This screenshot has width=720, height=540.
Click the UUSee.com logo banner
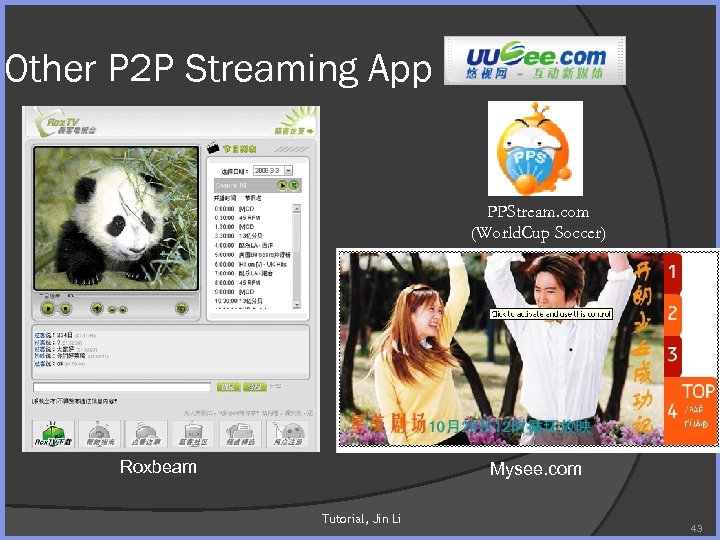tap(534, 61)
